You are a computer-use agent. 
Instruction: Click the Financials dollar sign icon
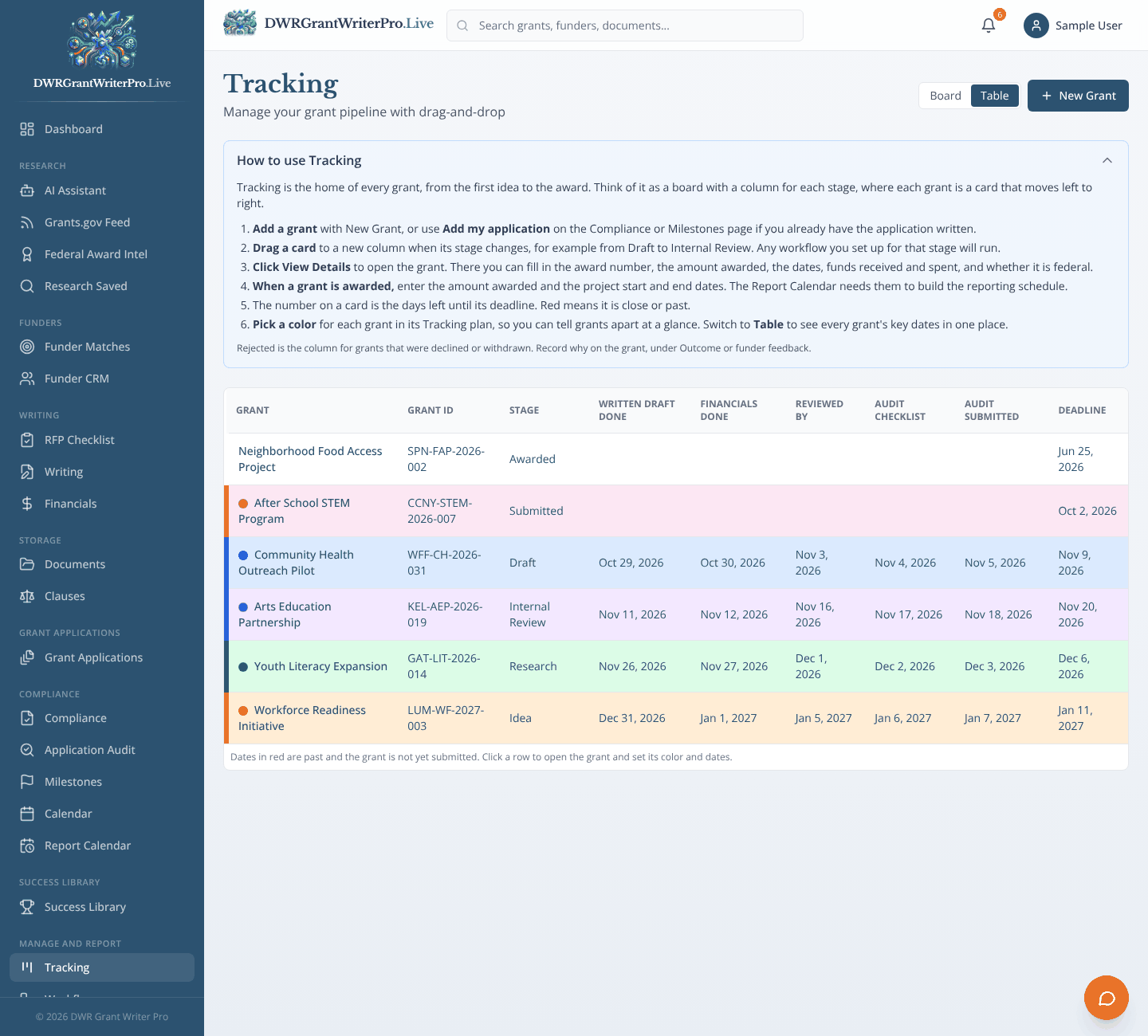click(27, 504)
